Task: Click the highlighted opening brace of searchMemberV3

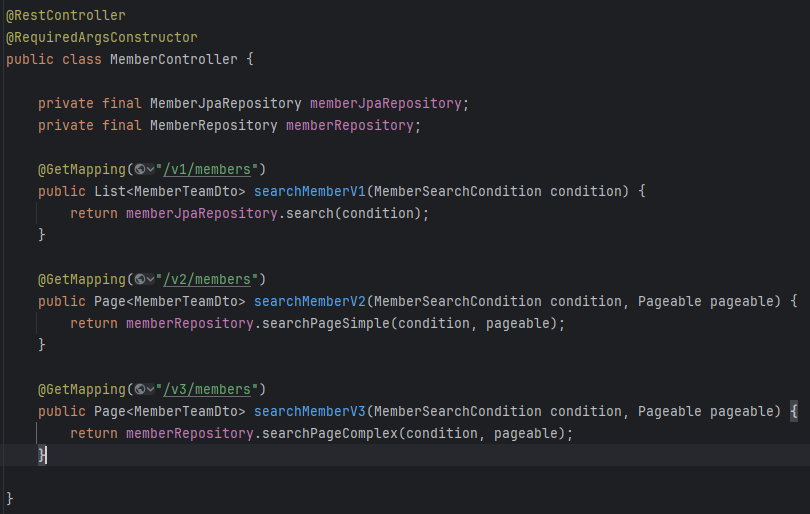Action: point(794,412)
